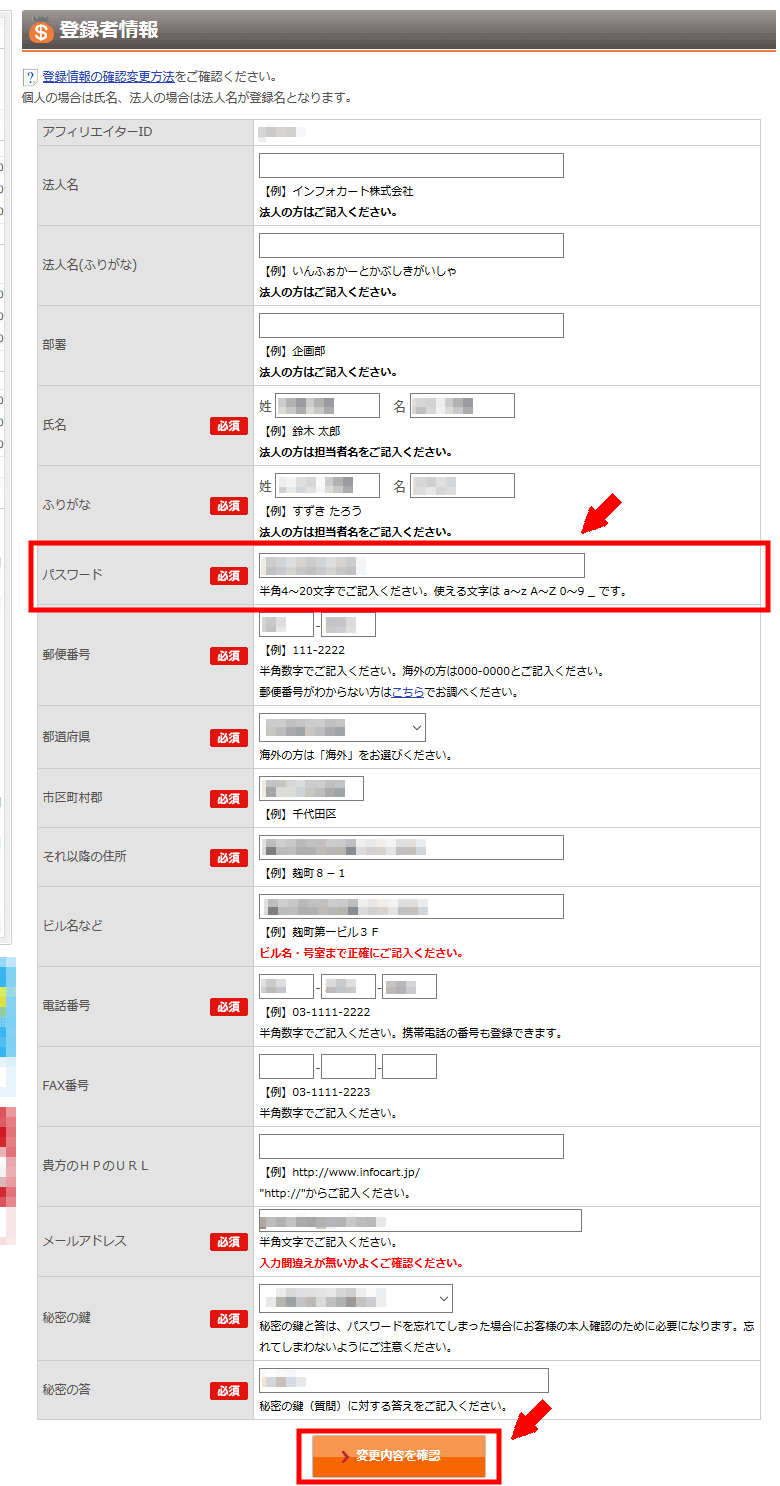Click the 海外の方は「海外」をお選びください note
Viewport: 780px width, 1486px height.
tap(356, 755)
